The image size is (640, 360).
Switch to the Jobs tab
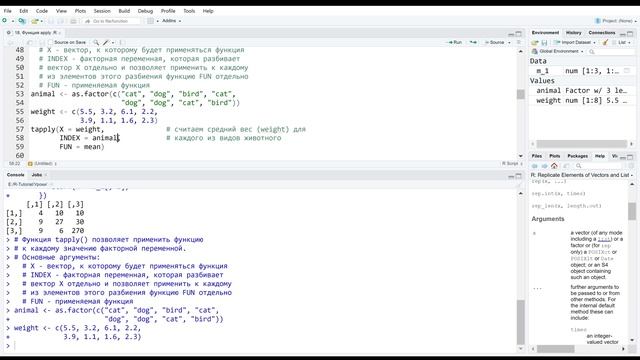pyautogui.click(x=37, y=175)
